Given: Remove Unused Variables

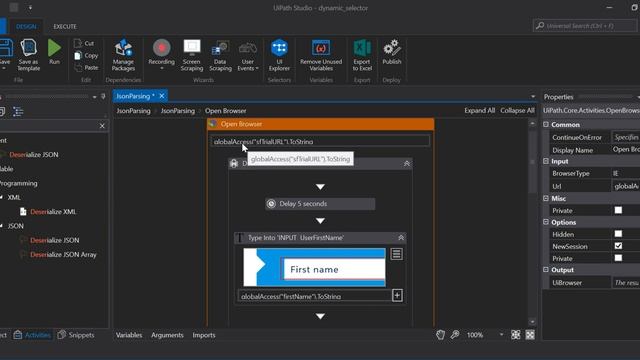Looking at the screenshot, I should point(321,55).
